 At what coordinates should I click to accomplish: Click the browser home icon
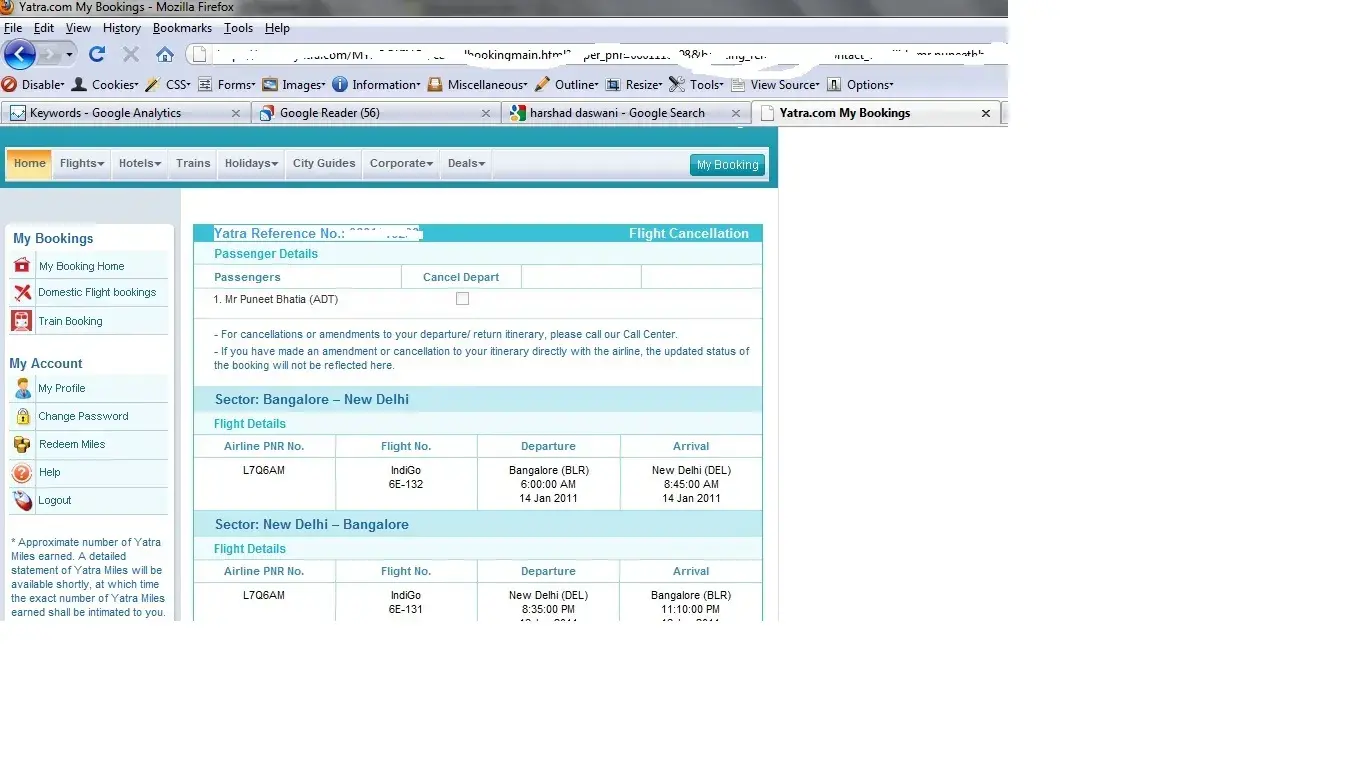(165, 54)
